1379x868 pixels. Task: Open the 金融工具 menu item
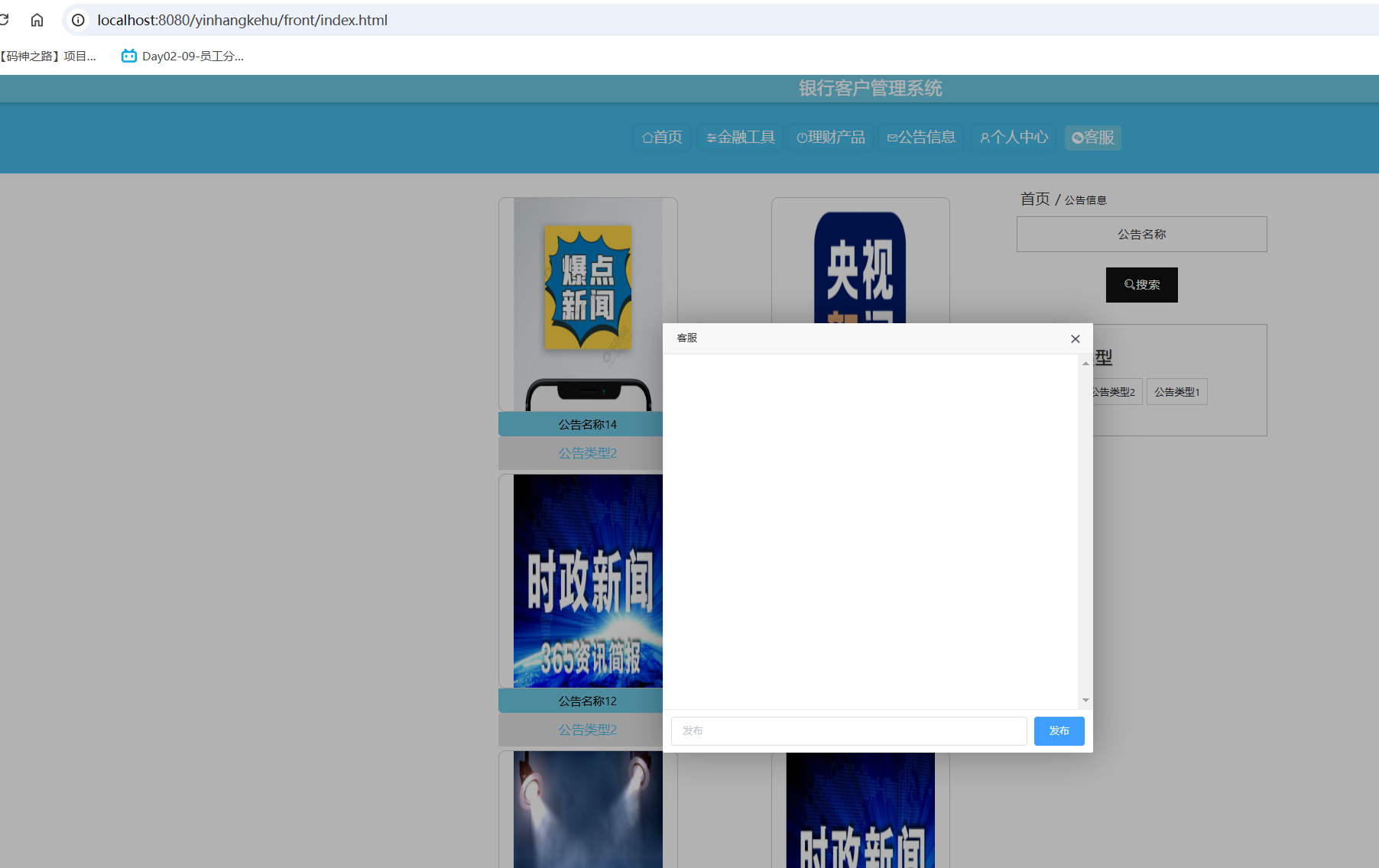point(741,138)
